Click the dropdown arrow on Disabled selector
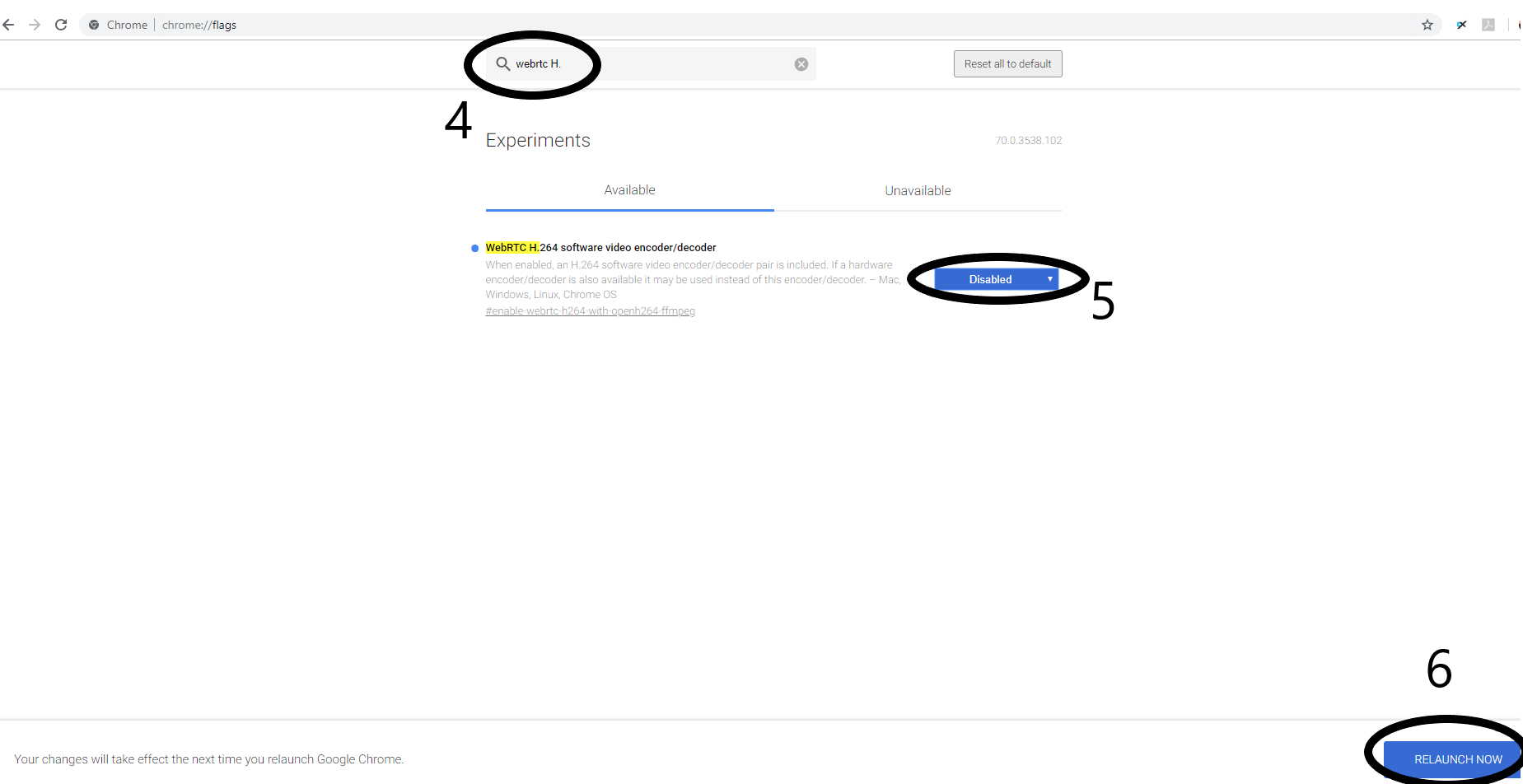The width and height of the screenshot is (1523, 784). [1049, 279]
